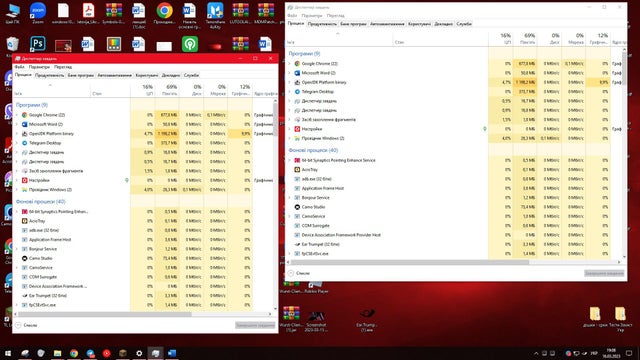
Task: Open Google Chrome desktop shortcut
Action: click(164, 13)
